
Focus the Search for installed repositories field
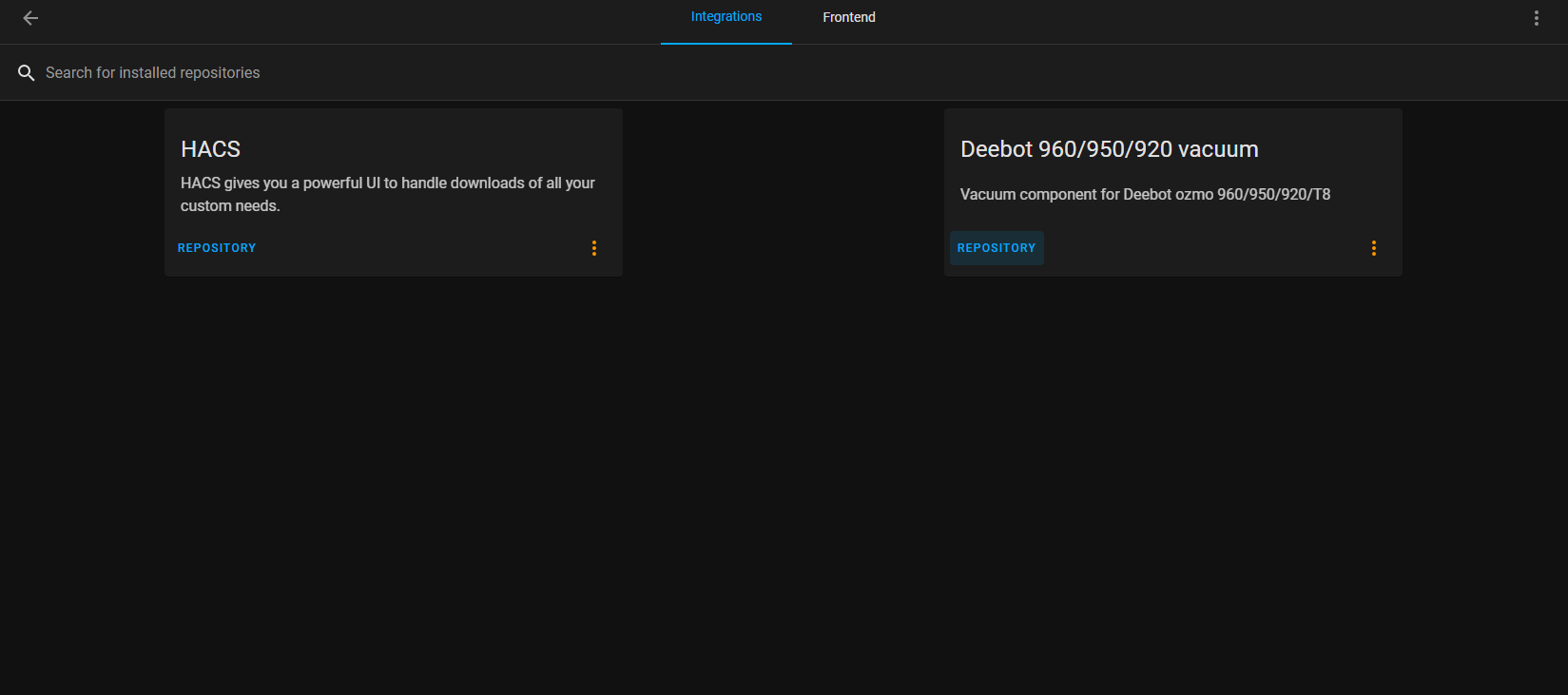click(x=784, y=73)
